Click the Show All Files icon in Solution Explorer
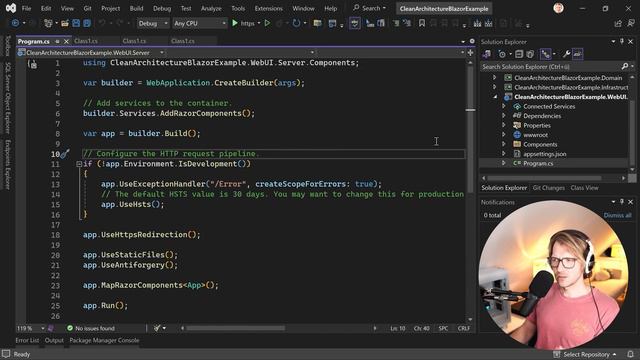Viewport: 640px width, 360px height. [530, 54]
